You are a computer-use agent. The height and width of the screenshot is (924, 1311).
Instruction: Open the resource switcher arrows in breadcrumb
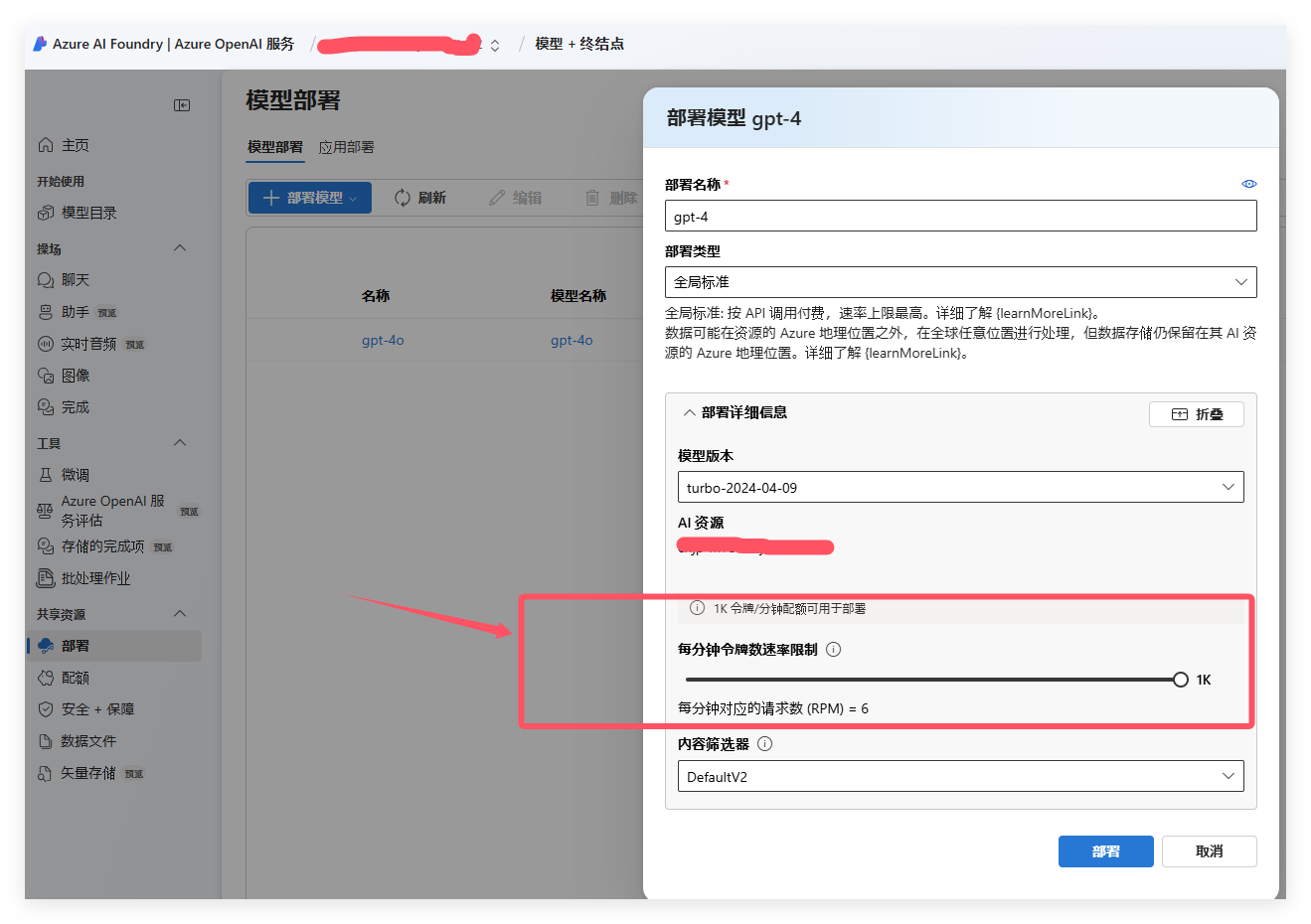coord(495,45)
